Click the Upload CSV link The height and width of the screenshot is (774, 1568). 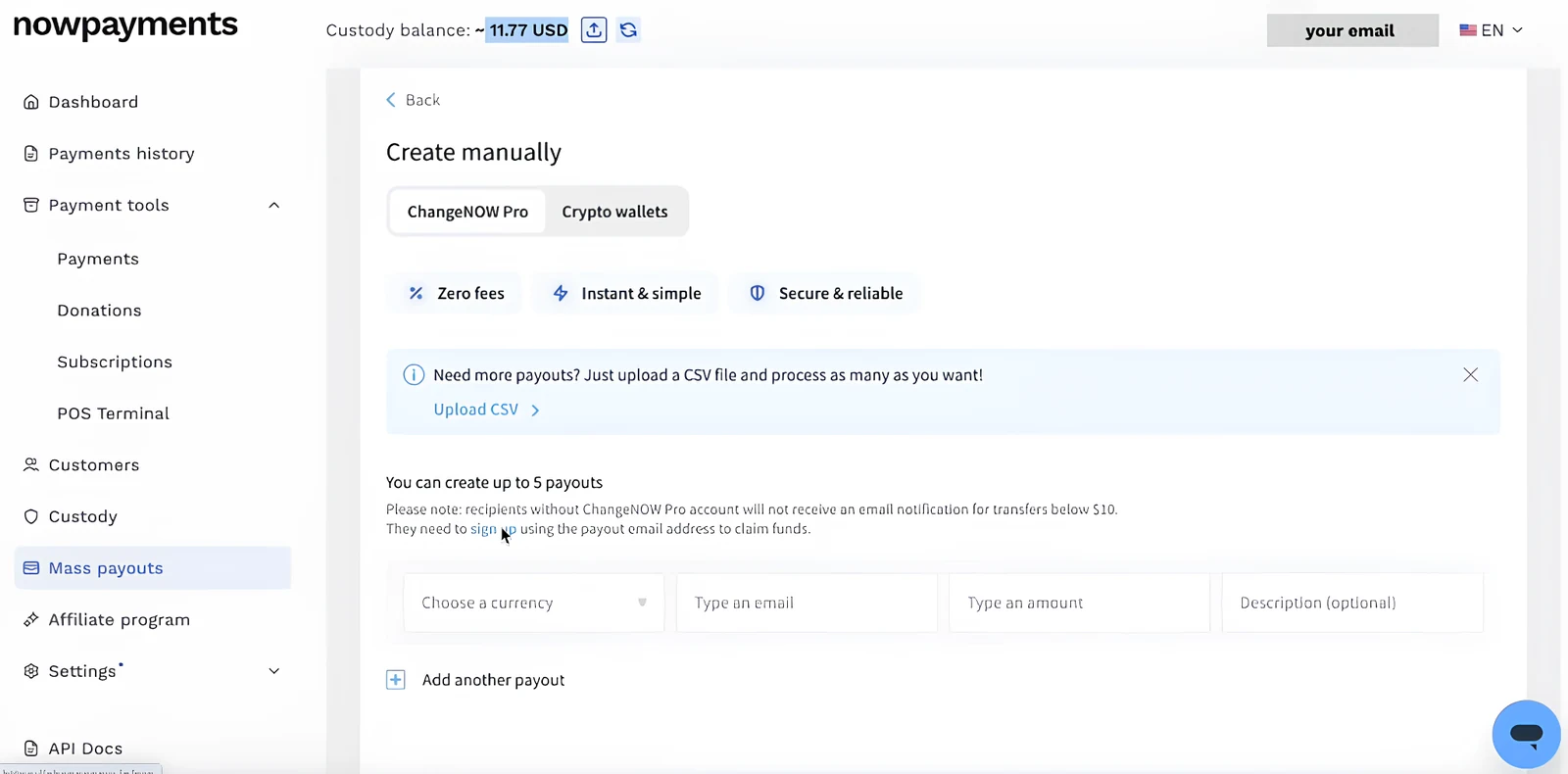click(x=486, y=410)
